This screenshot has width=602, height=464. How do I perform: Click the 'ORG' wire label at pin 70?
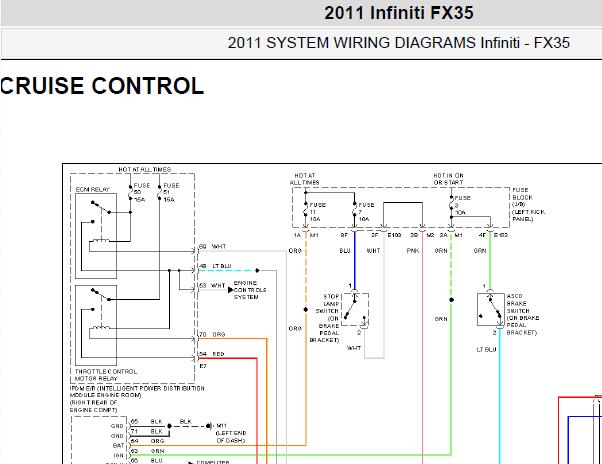[219, 335]
